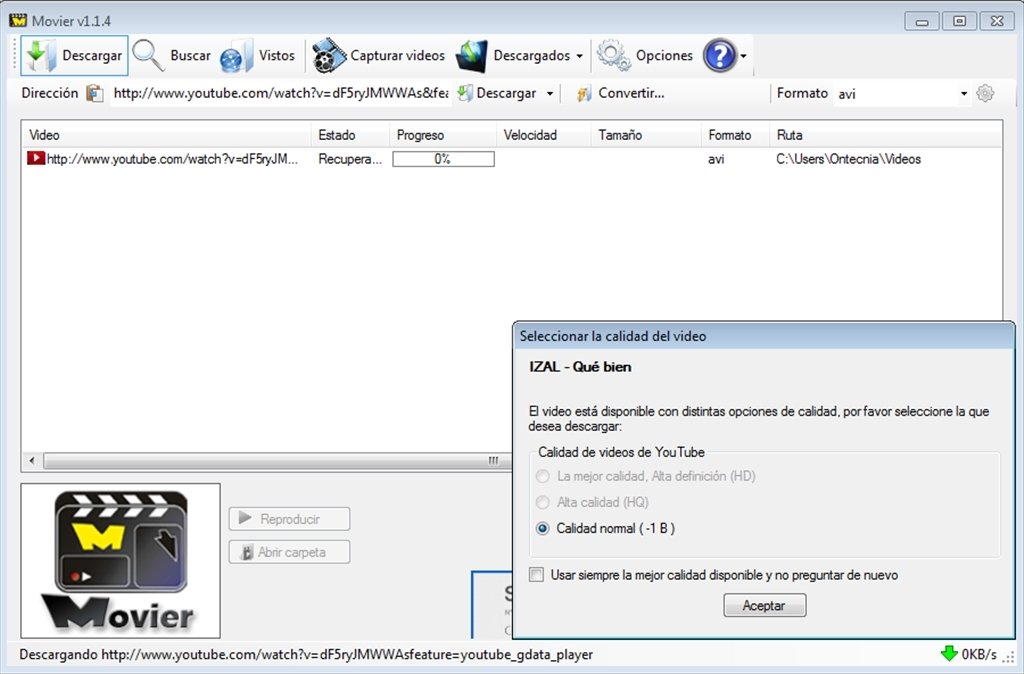Open format settings gear beside avi
Viewport: 1024px width, 674px height.
pyautogui.click(x=985, y=93)
